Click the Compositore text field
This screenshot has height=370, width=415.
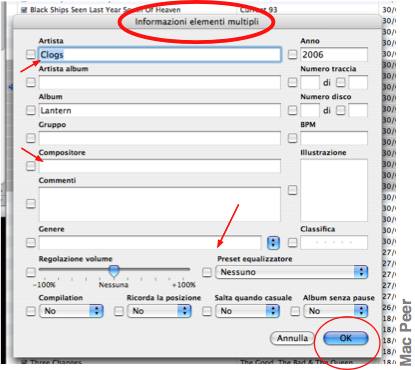pyautogui.click(x=160, y=166)
